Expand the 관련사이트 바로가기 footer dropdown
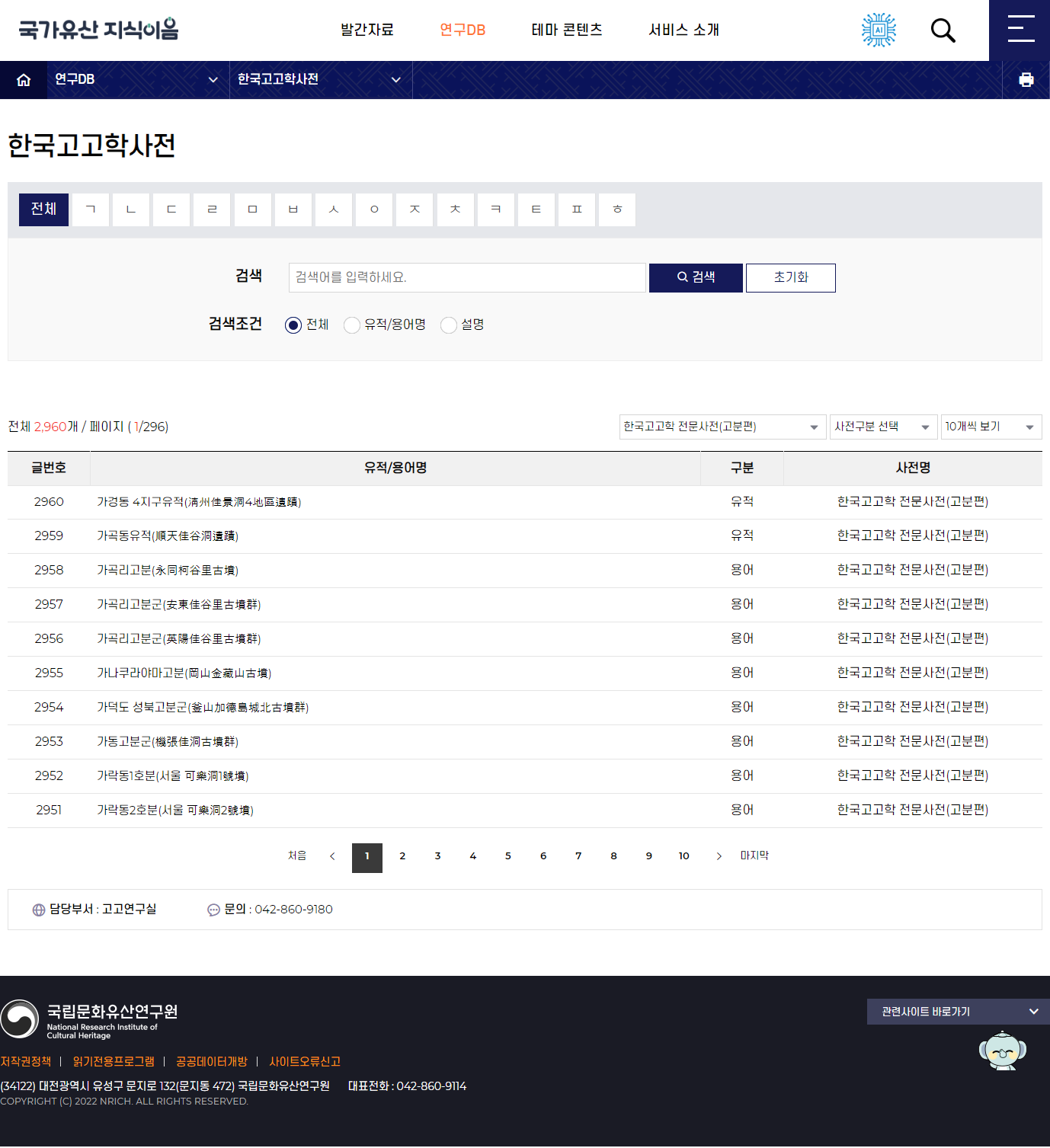This screenshot has width=1050, height=1148. tap(959, 1012)
